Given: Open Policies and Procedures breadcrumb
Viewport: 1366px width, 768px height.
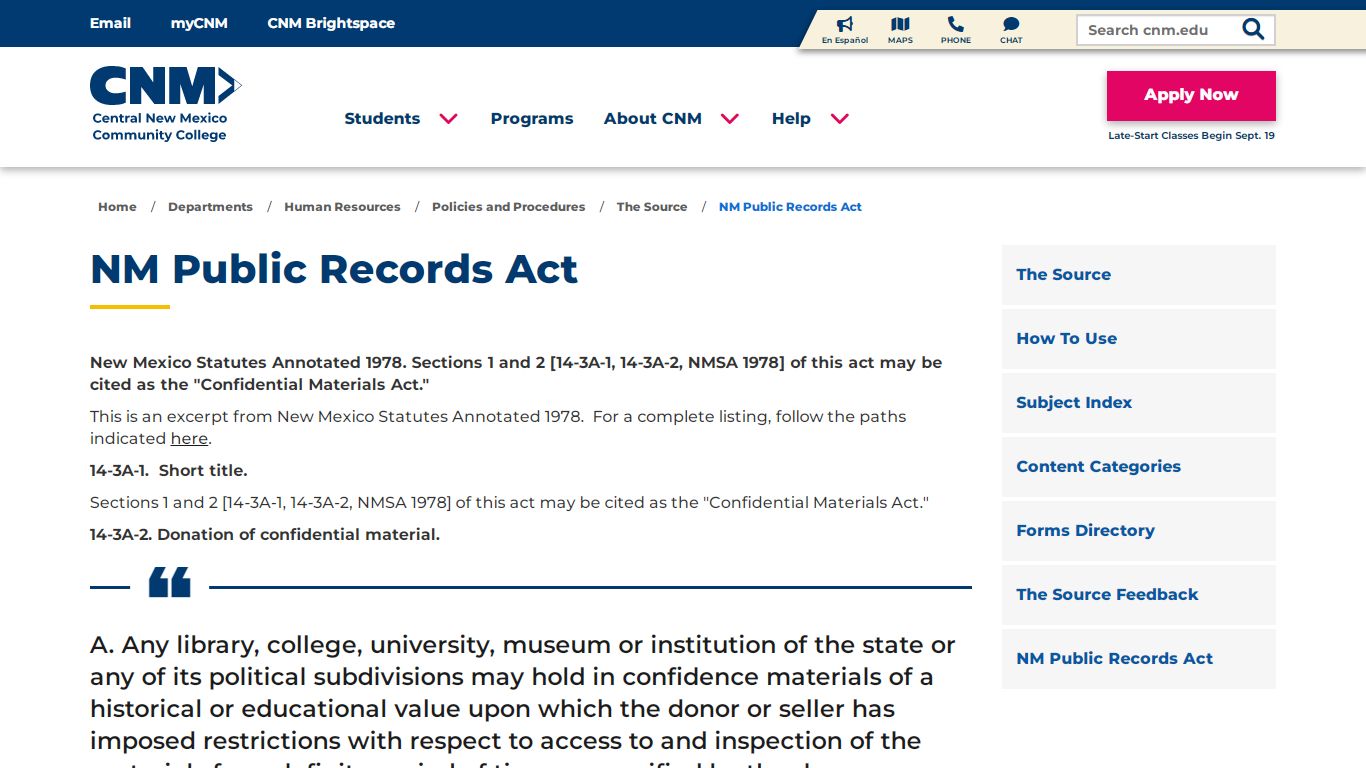Looking at the screenshot, I should [x=508, y=207].
